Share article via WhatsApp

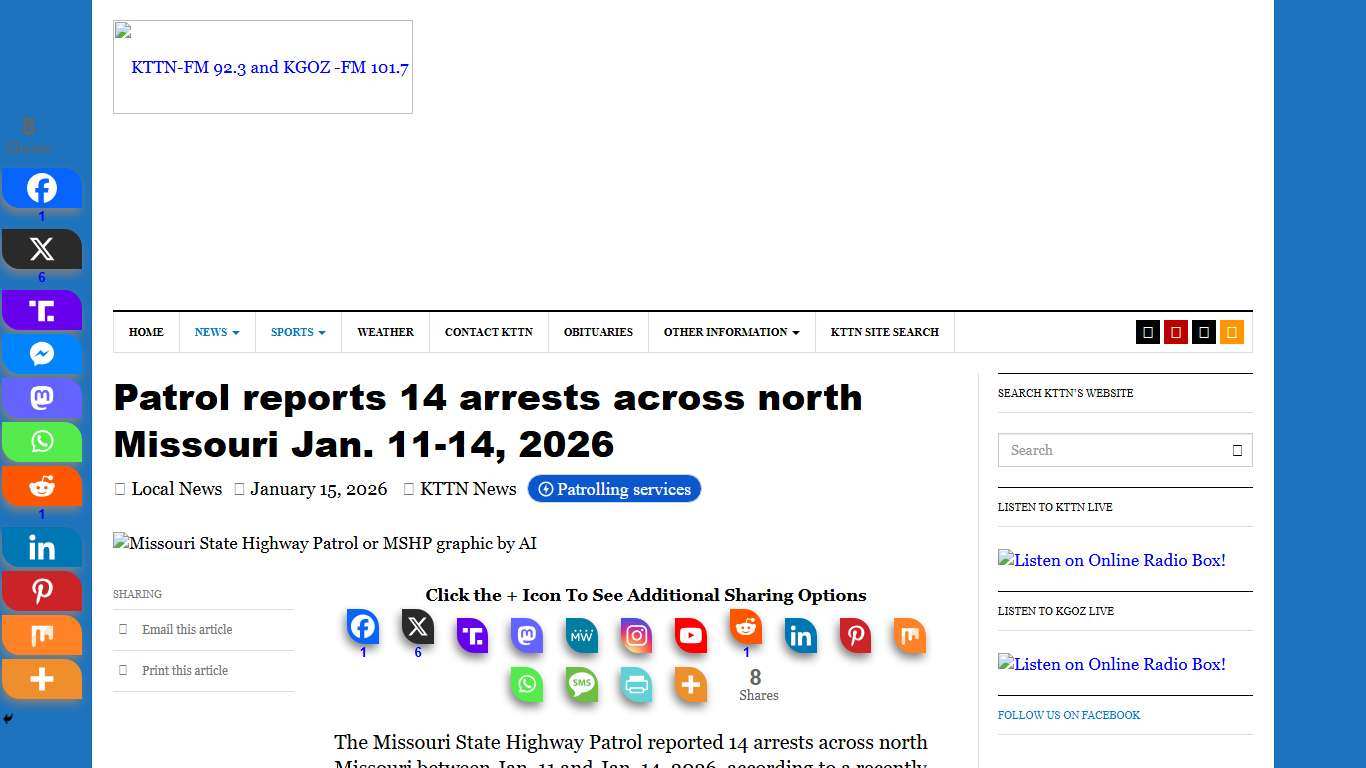coord(526,684)
